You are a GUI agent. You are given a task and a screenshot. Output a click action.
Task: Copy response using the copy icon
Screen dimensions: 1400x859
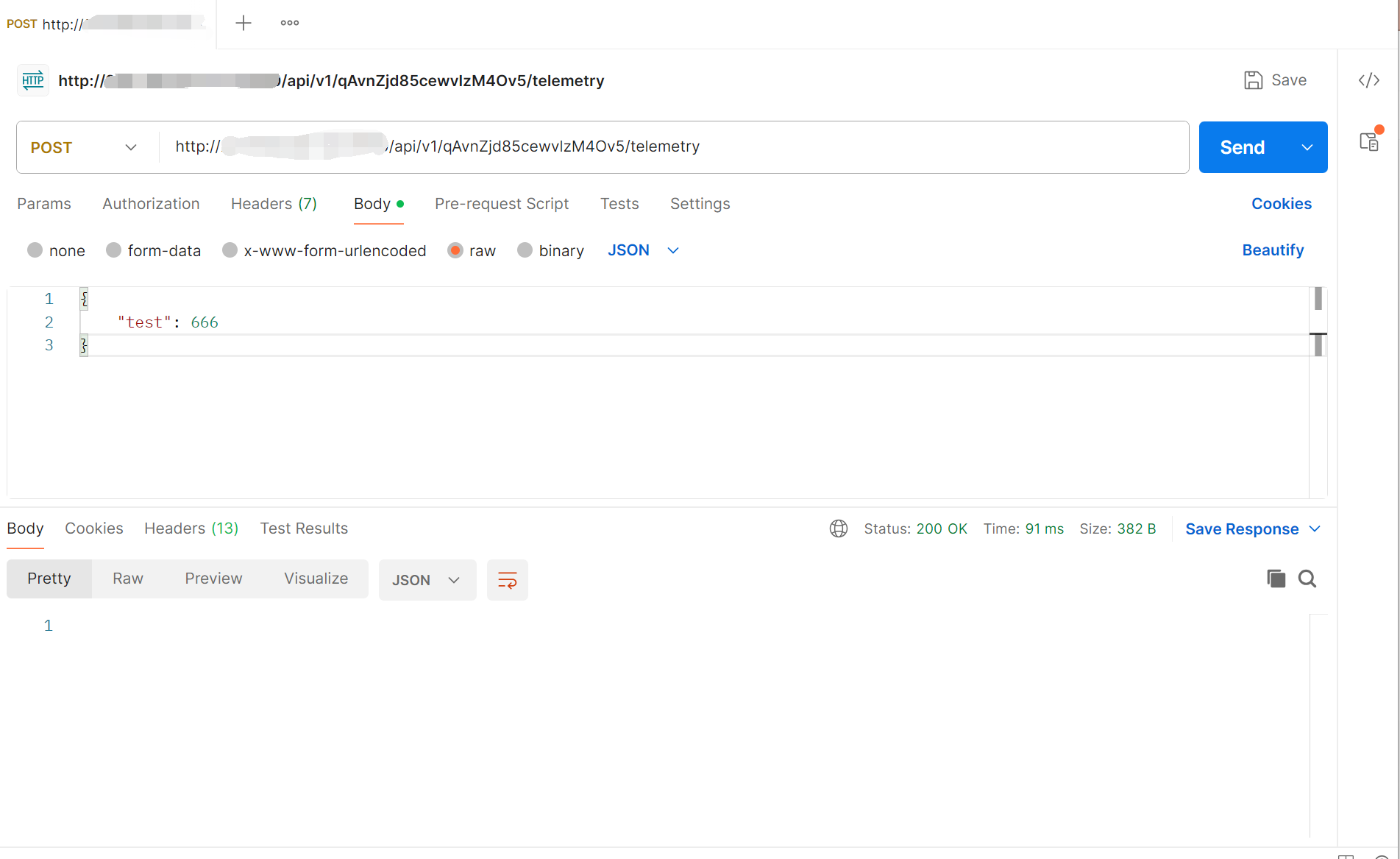[1276, 579]
